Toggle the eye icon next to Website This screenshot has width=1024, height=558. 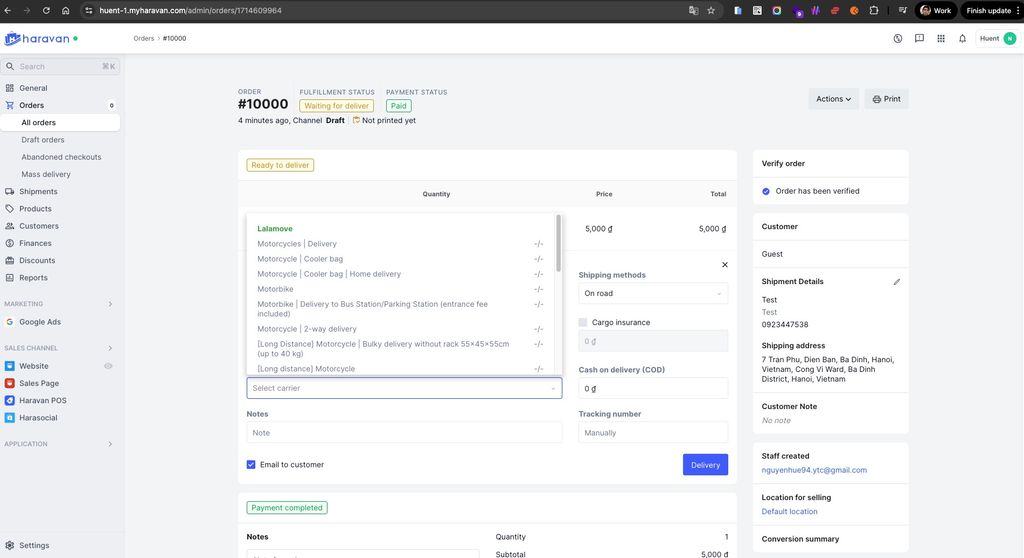coord(108,366)
